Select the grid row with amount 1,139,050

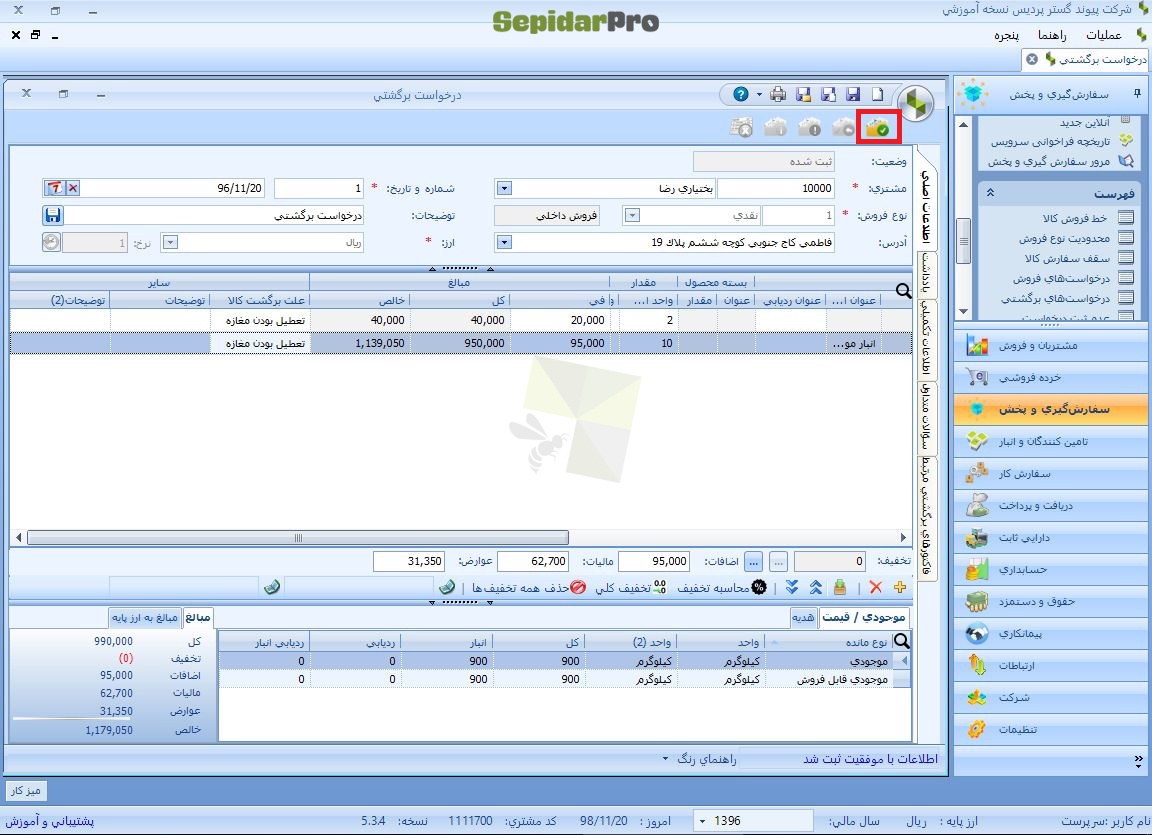pos(461,343)
